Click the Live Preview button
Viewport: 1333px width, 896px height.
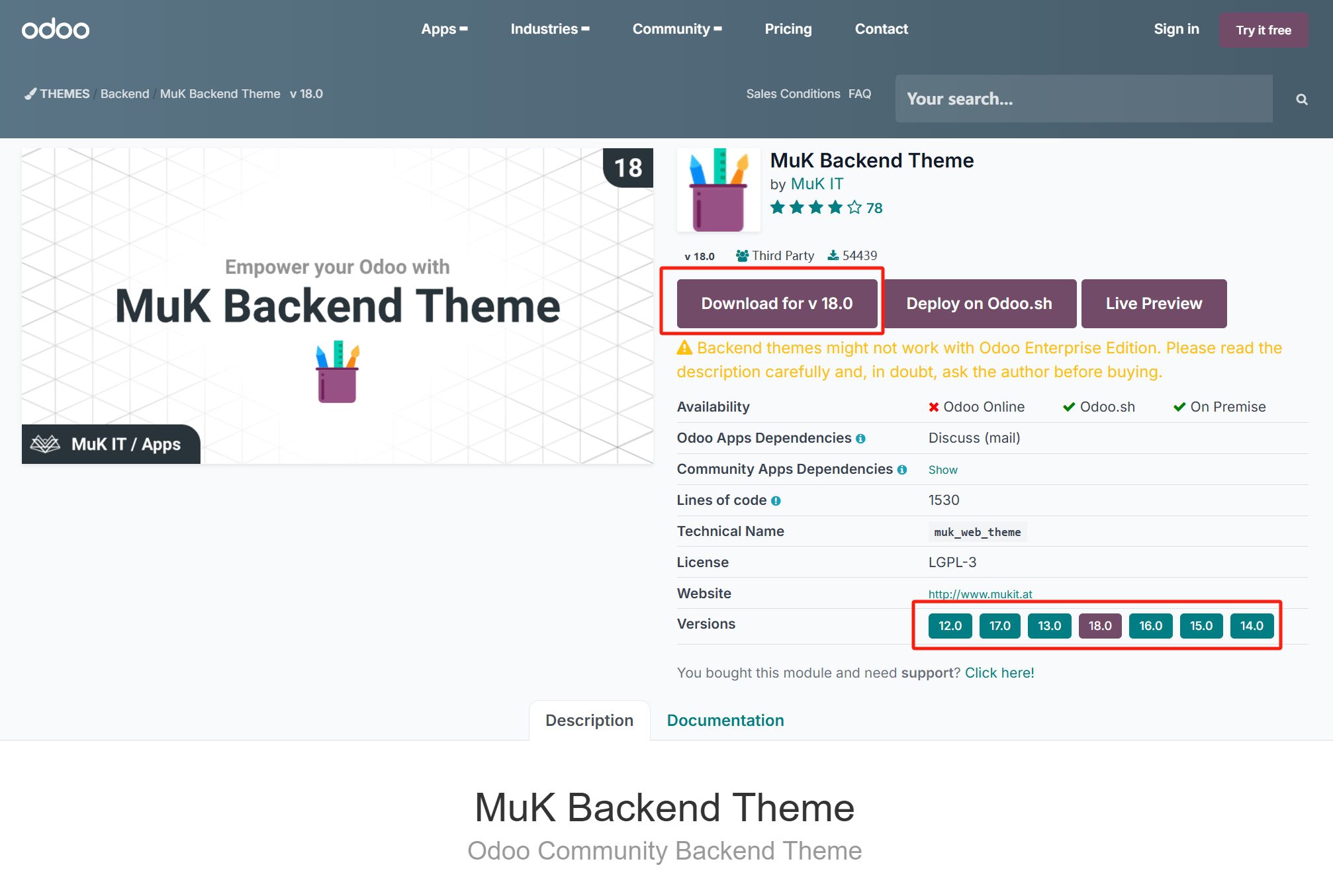point(1153,303)
